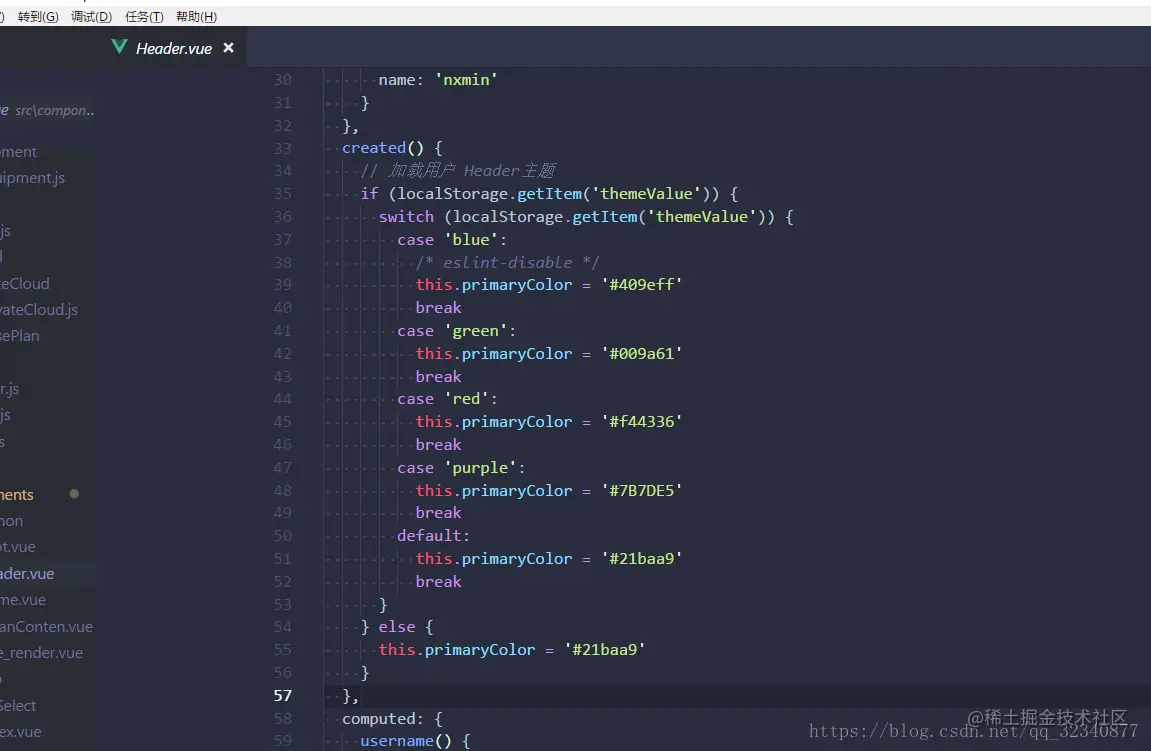Open the 调试(D) menu

click(91, 16)
